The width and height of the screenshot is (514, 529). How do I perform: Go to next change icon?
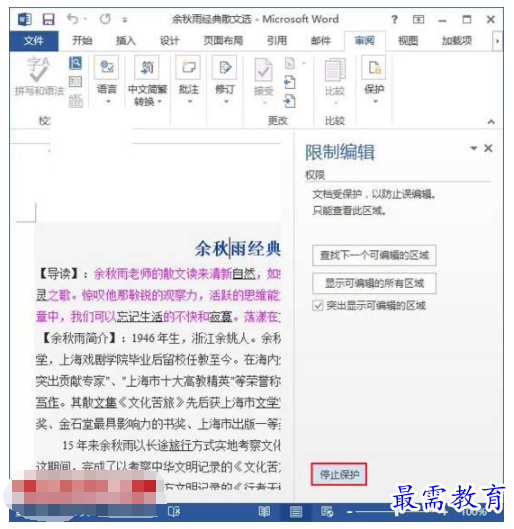(289, 101)
